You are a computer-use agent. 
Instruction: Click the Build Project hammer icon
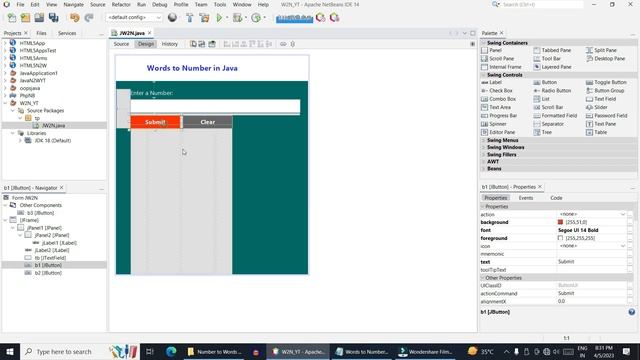pyautogui.click(x=190, y=18)
